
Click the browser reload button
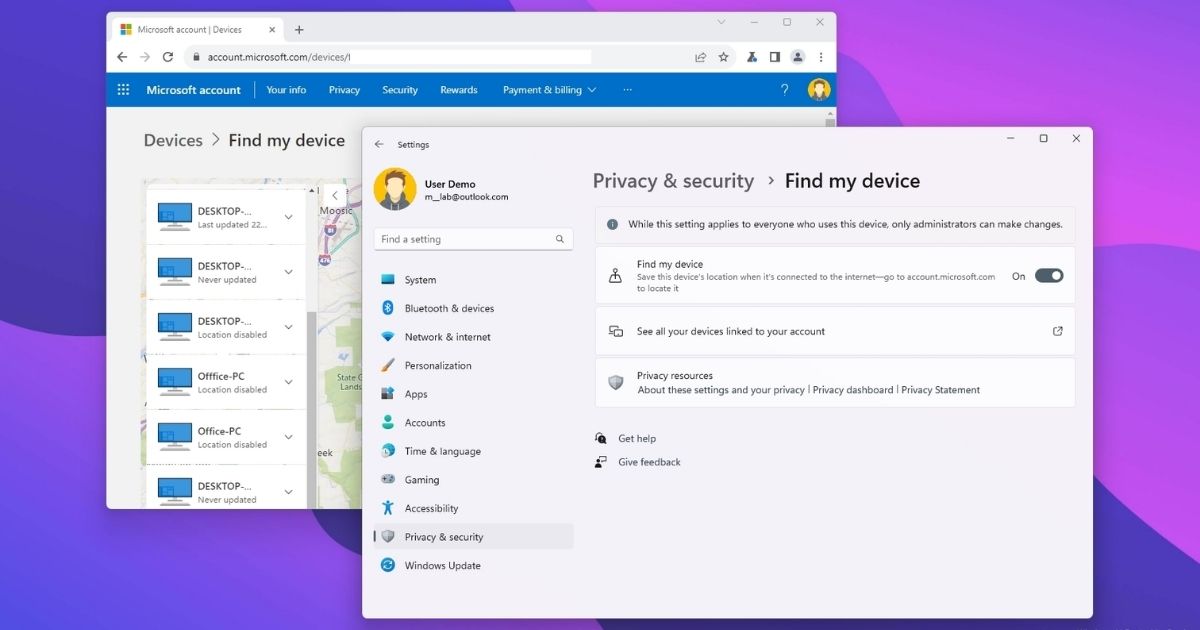(x=168, y=57)
